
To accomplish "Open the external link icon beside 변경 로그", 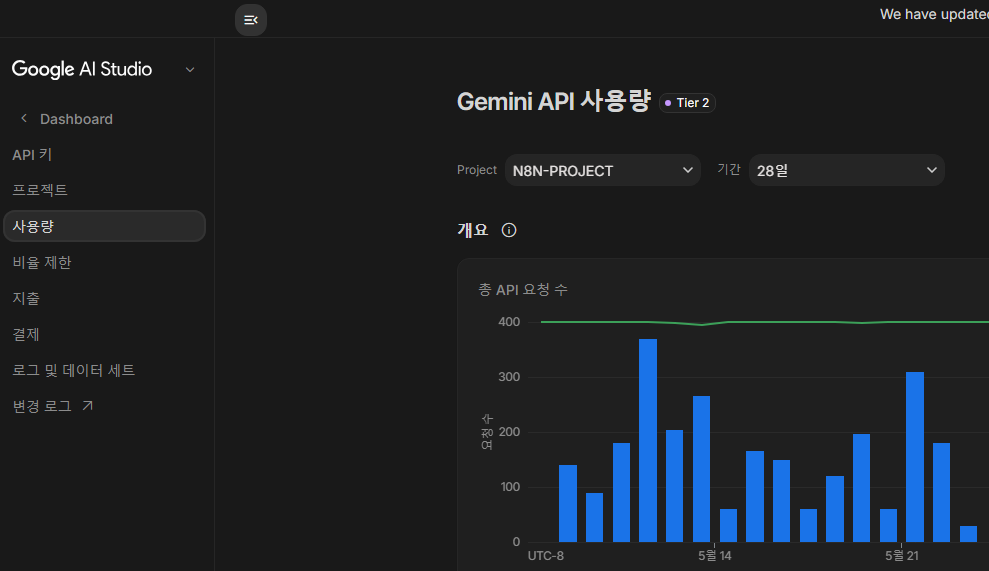I will (x=88, y=406).
